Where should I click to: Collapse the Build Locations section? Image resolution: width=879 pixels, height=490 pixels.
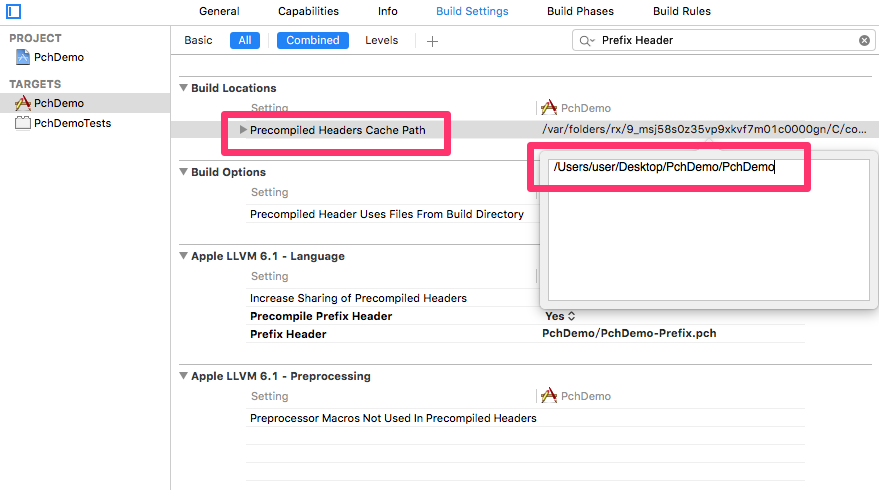183,88
